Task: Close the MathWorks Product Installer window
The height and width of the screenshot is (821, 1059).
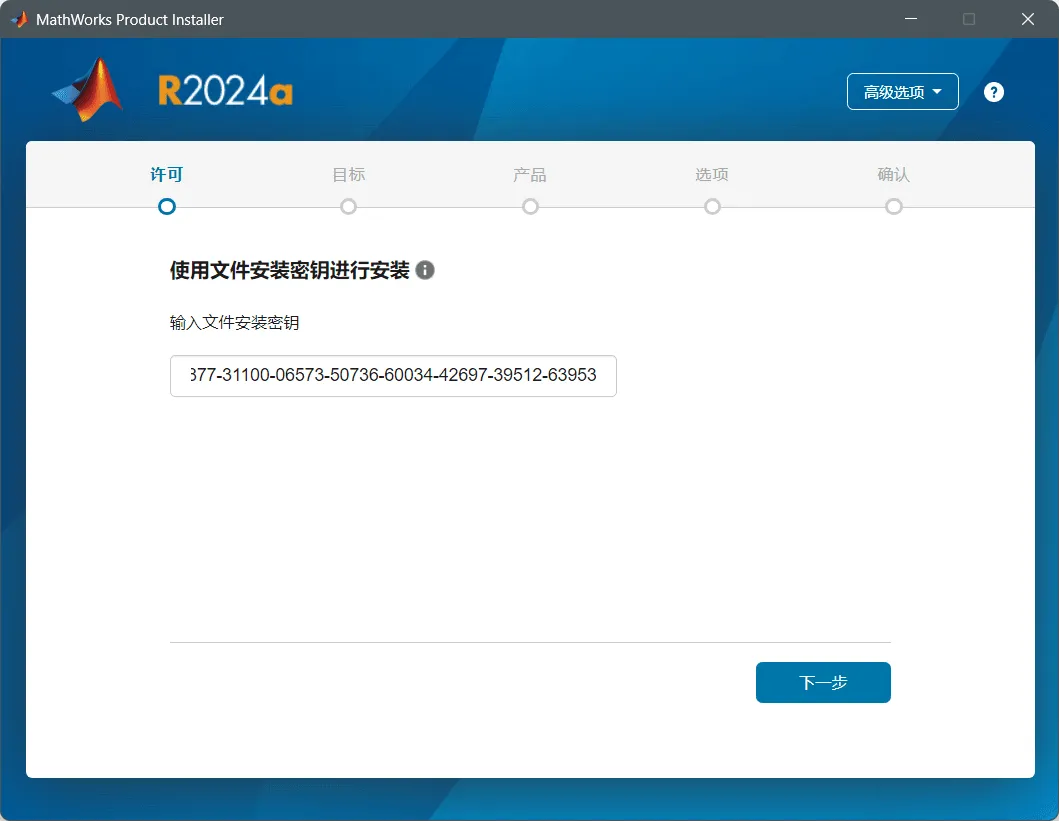Action: pyautogui.click(x=1028, y=19)
